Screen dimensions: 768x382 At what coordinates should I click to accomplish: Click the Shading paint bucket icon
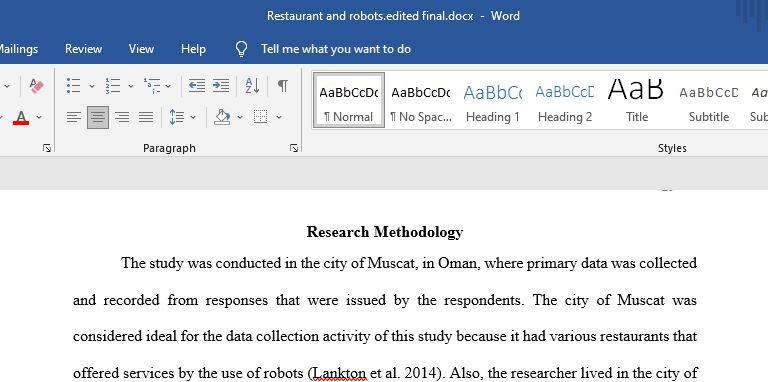tap(222, 117)
